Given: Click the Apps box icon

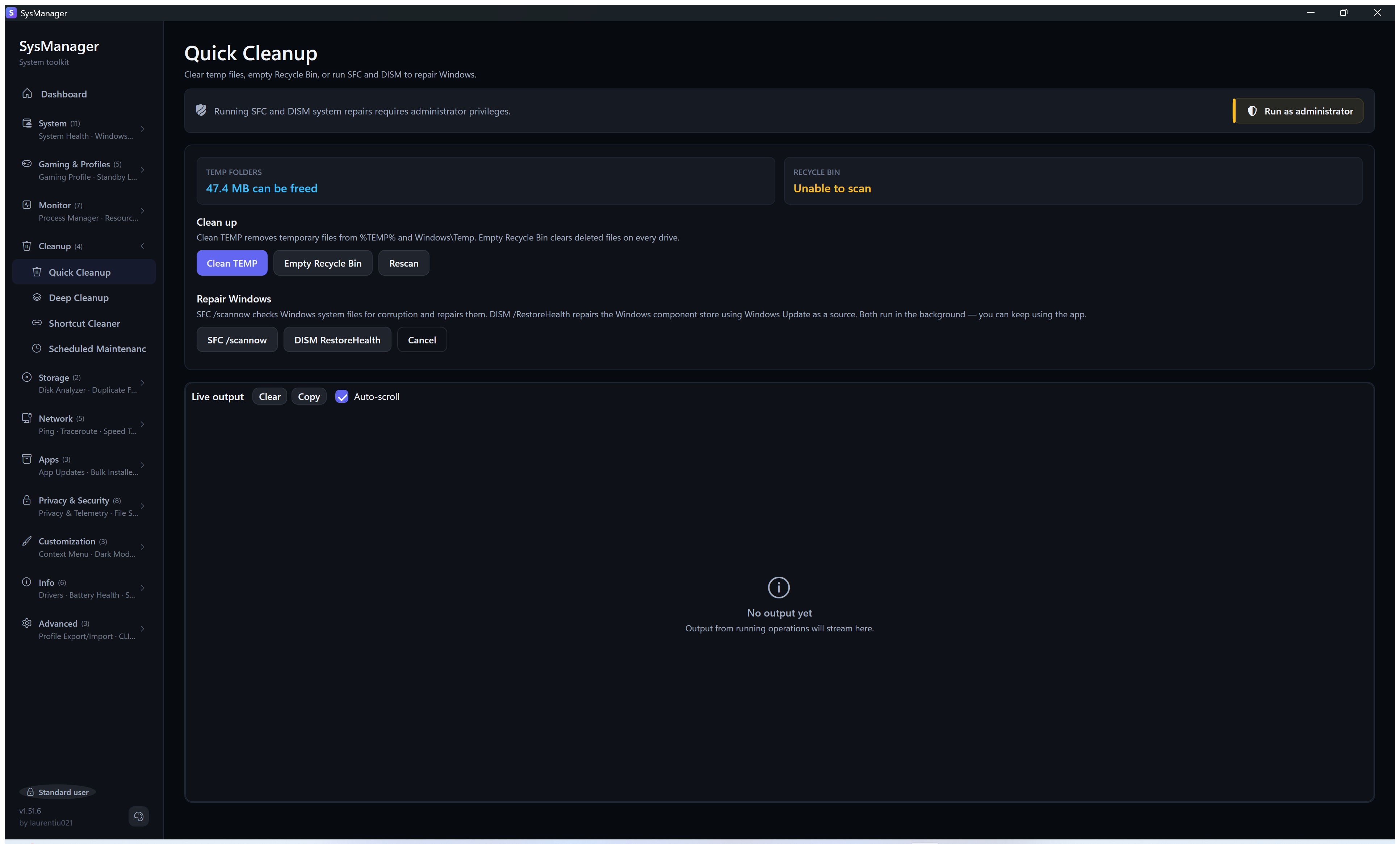Looking at the screenshot, I should pos(27,459).
